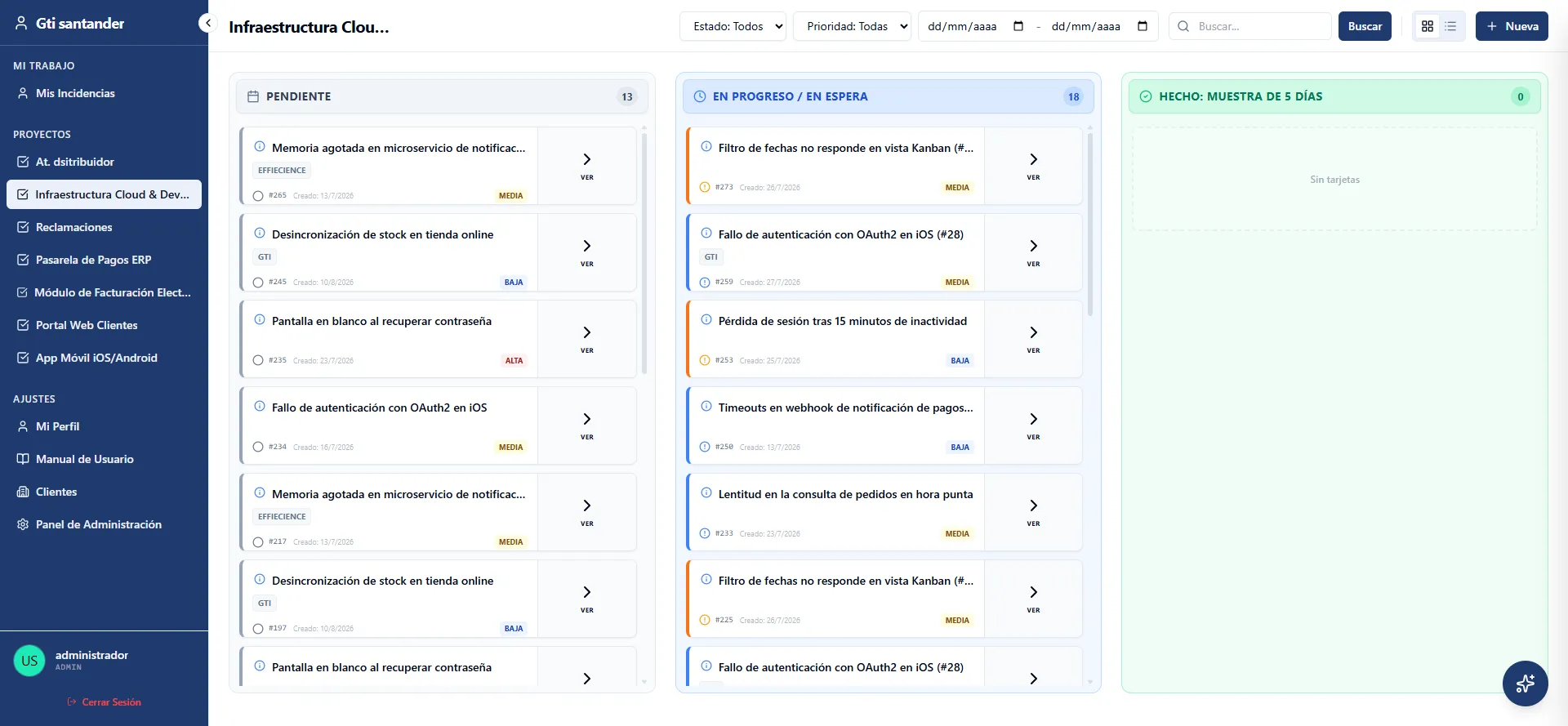
Task: Open Panel de Administración
Action: pos(104,524)
